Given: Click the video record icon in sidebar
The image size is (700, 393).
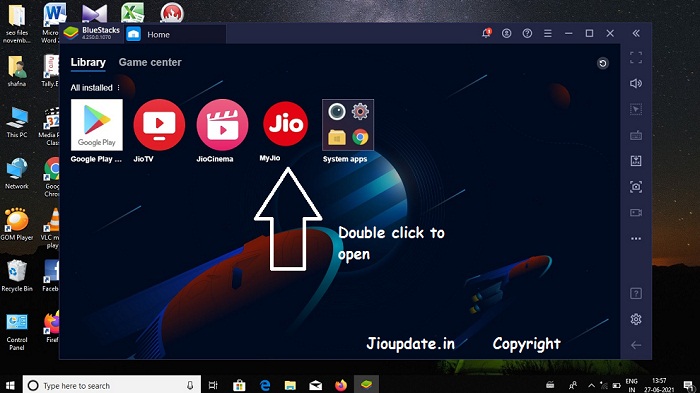Looking at the screenshot, I should tap(636, 213).
